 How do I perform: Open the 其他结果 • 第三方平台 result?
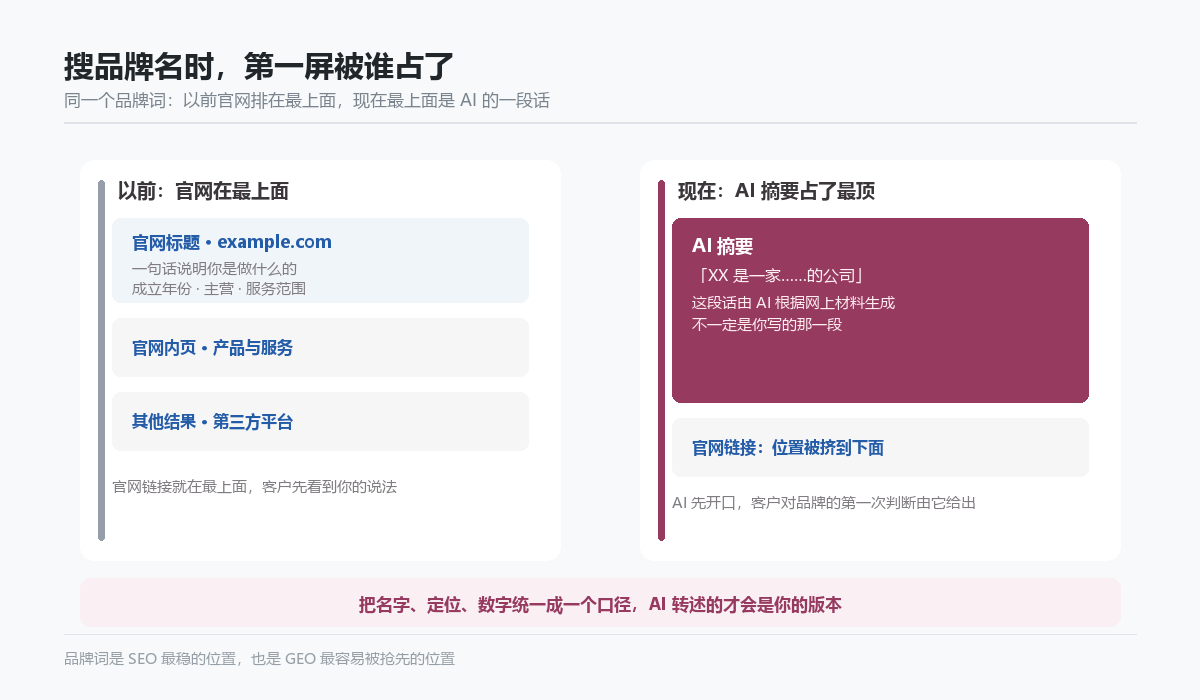click(x=320, y=422)
